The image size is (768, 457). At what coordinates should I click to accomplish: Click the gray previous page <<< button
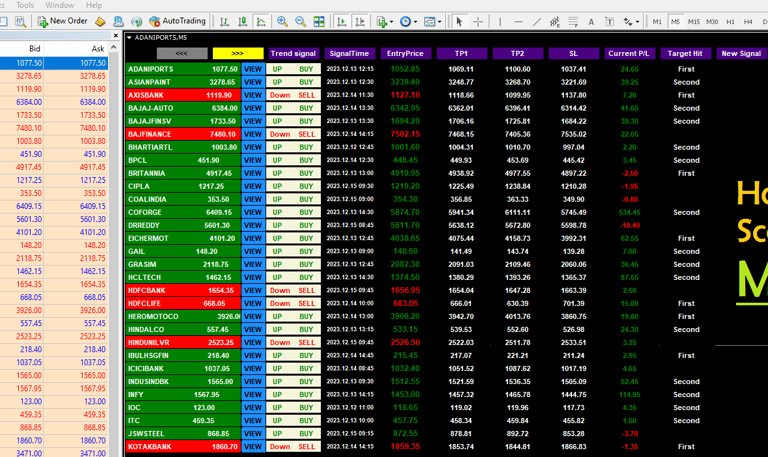click(182, 53)
